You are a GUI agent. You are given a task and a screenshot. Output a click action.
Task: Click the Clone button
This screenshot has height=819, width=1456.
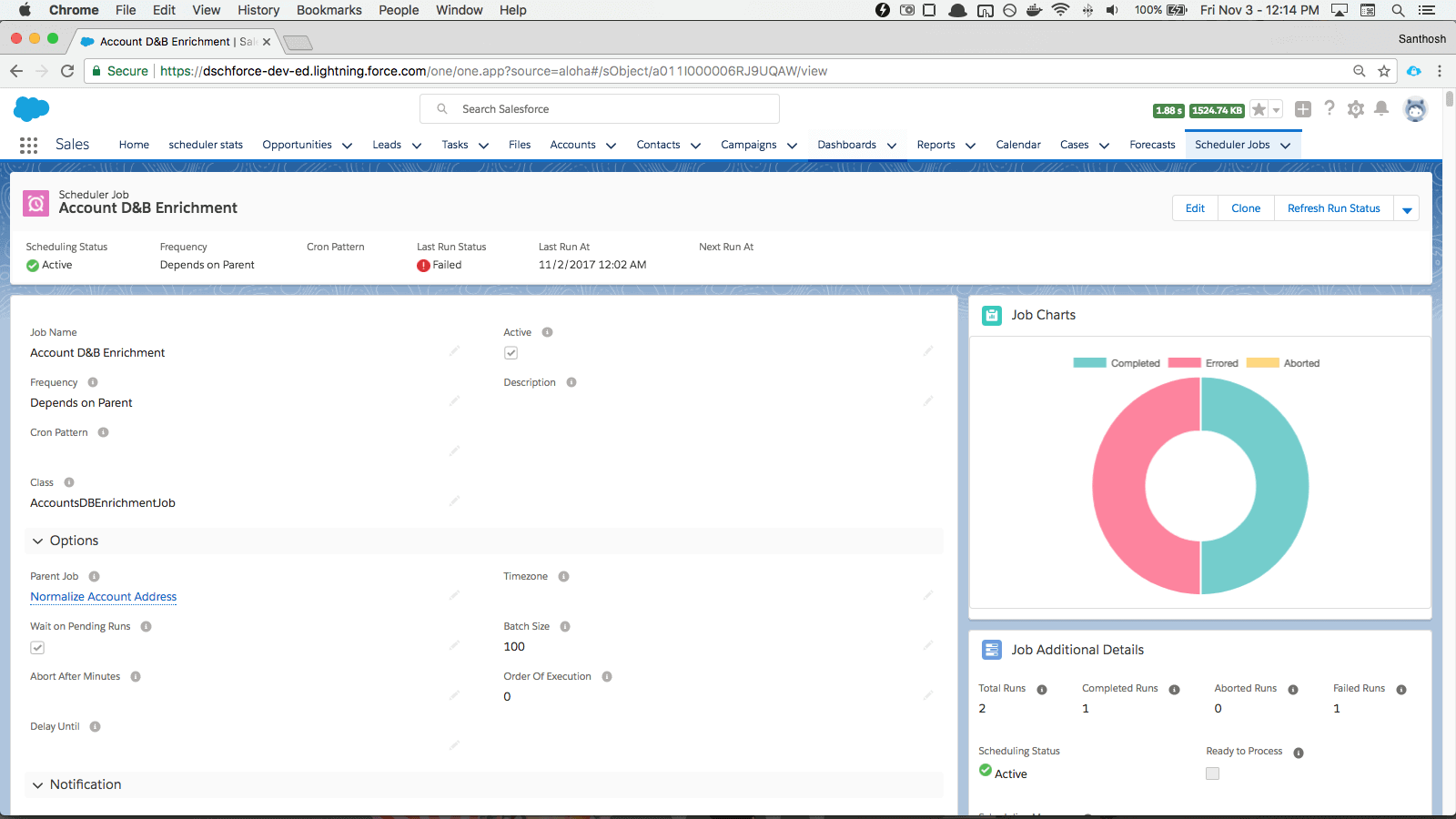point(1246,208)
